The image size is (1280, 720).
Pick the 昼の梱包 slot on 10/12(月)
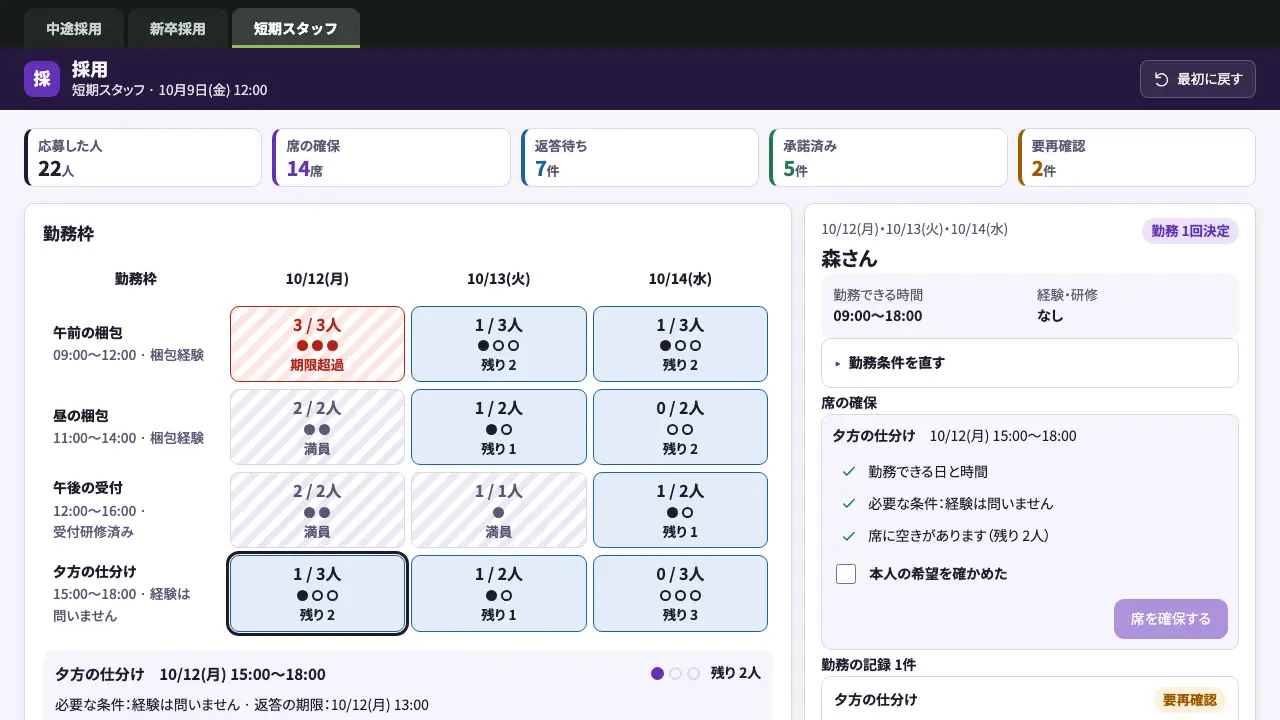tap(317, 427)
